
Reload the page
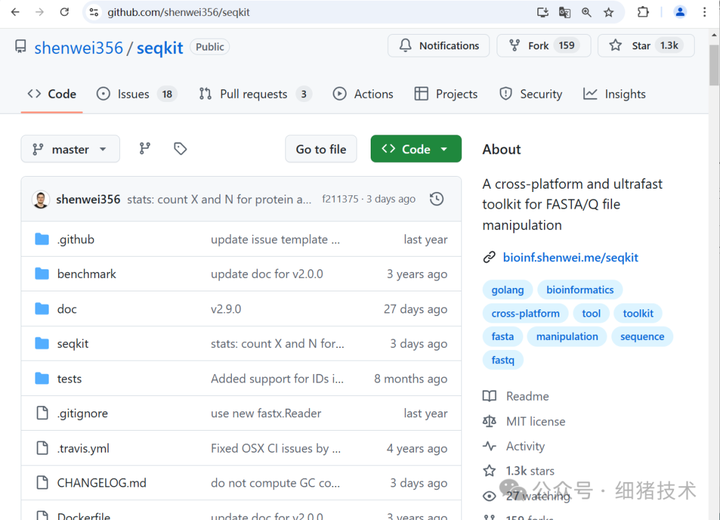pos(65,12)
